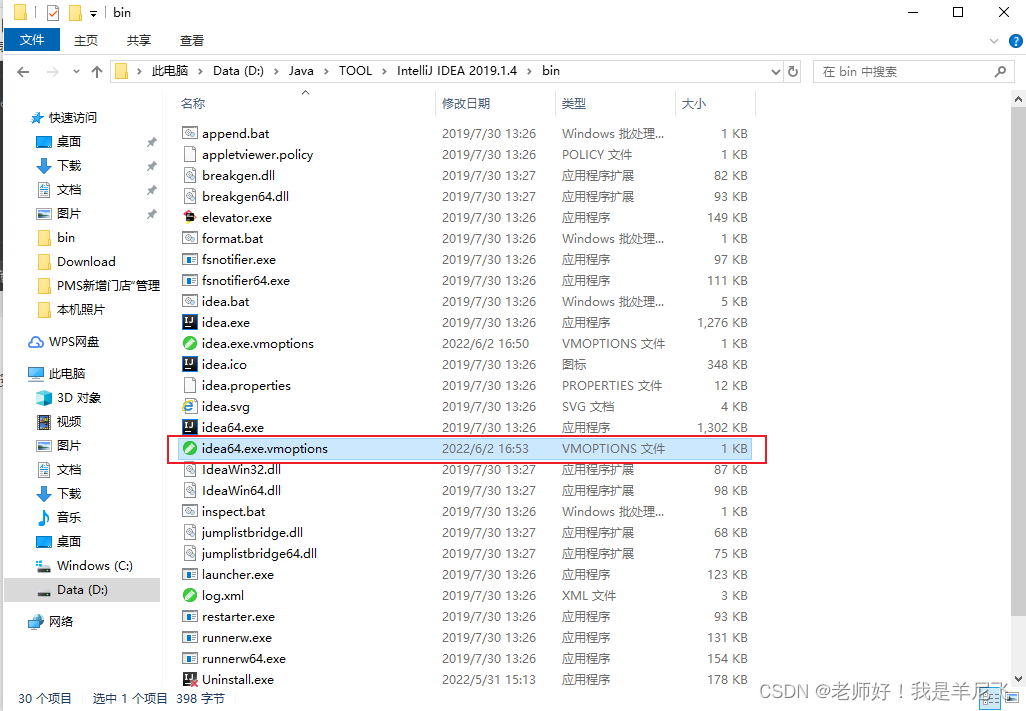
Task: Open 本机照片 folder in sidebar
Action: (x=71, y=309)
